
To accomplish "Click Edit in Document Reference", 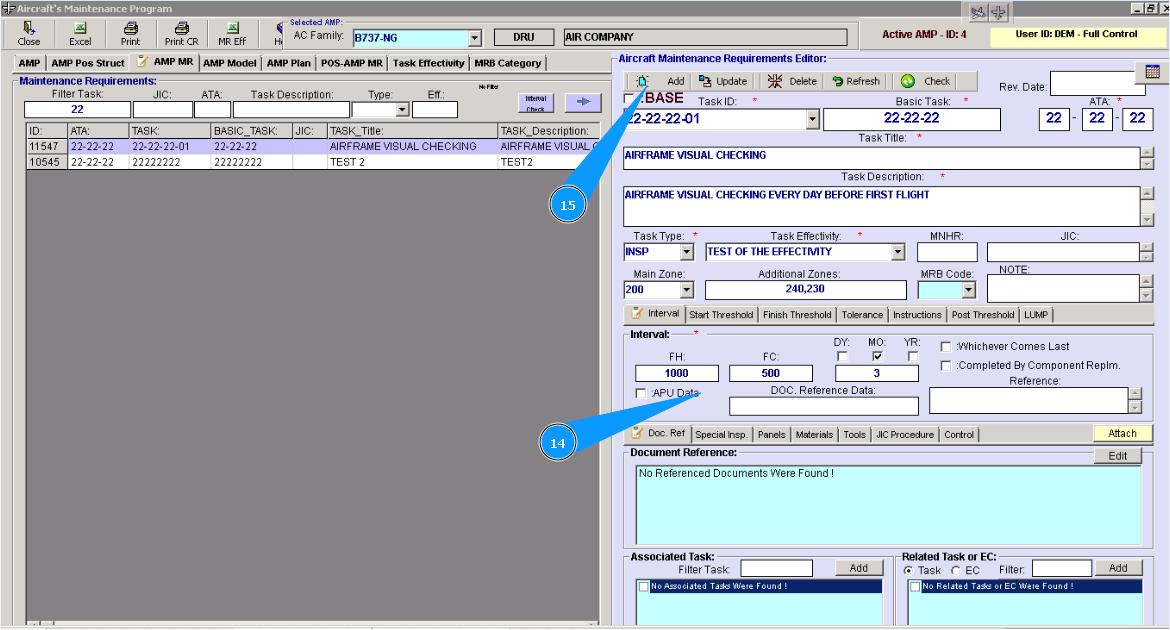I will tap(1117, 456).
